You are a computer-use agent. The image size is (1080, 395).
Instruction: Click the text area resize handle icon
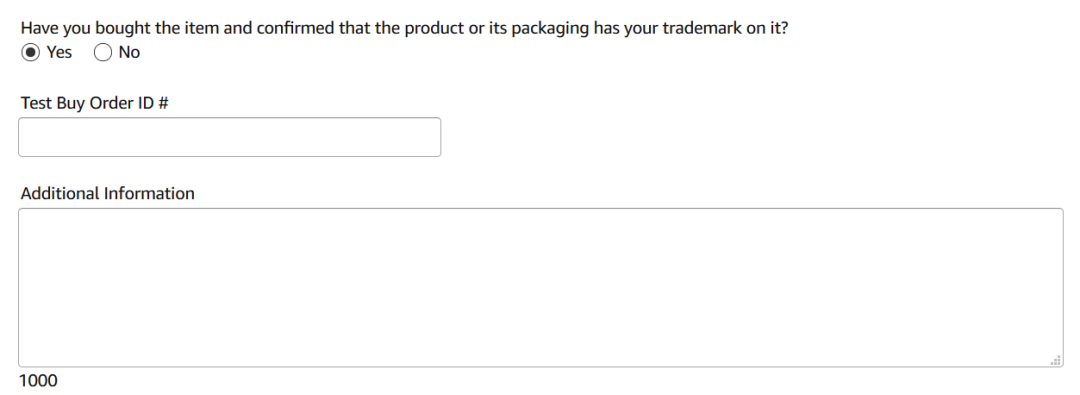[1056, 360]
